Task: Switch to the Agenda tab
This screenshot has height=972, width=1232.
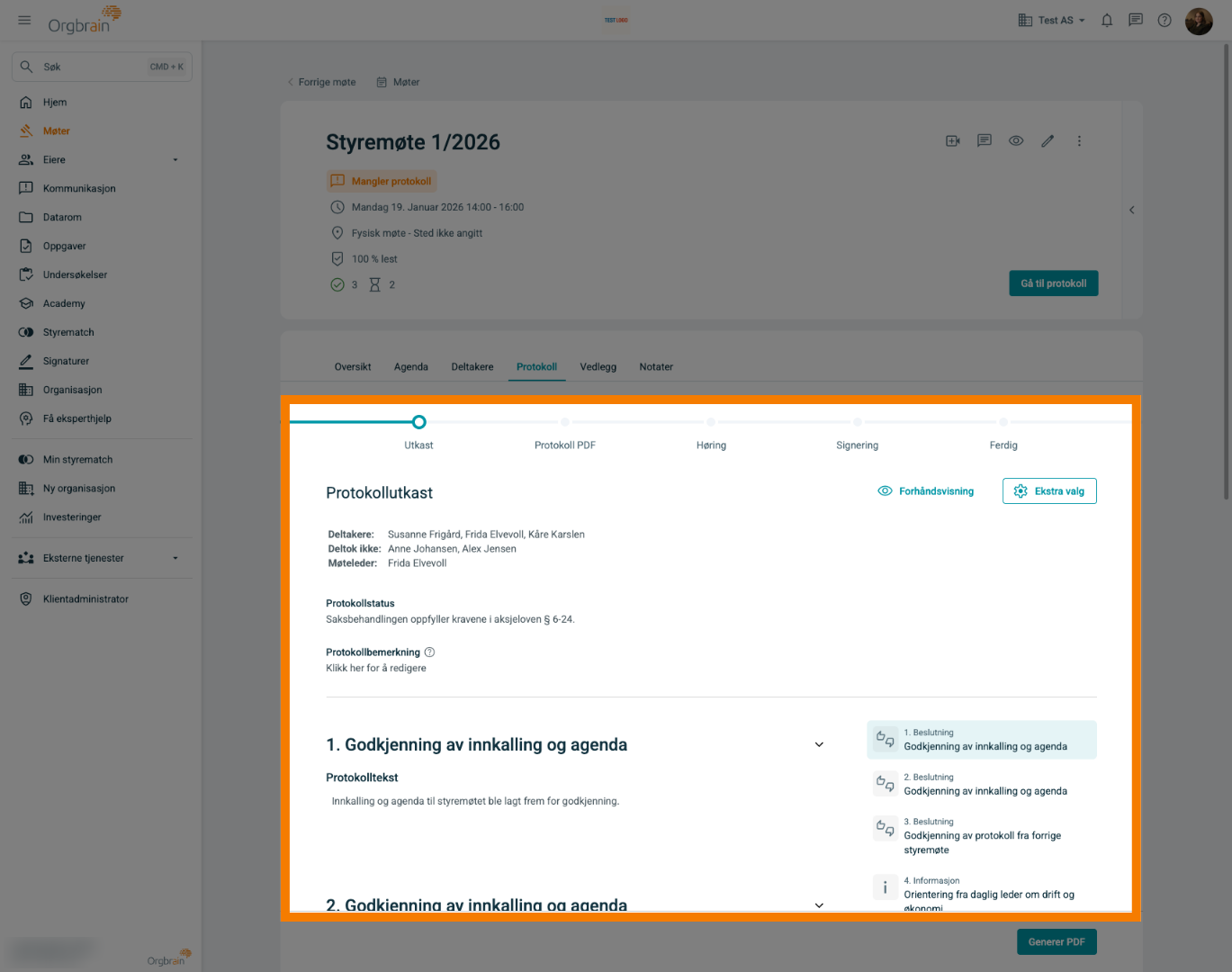Action: pyautogui.click(x=411, y=367)
